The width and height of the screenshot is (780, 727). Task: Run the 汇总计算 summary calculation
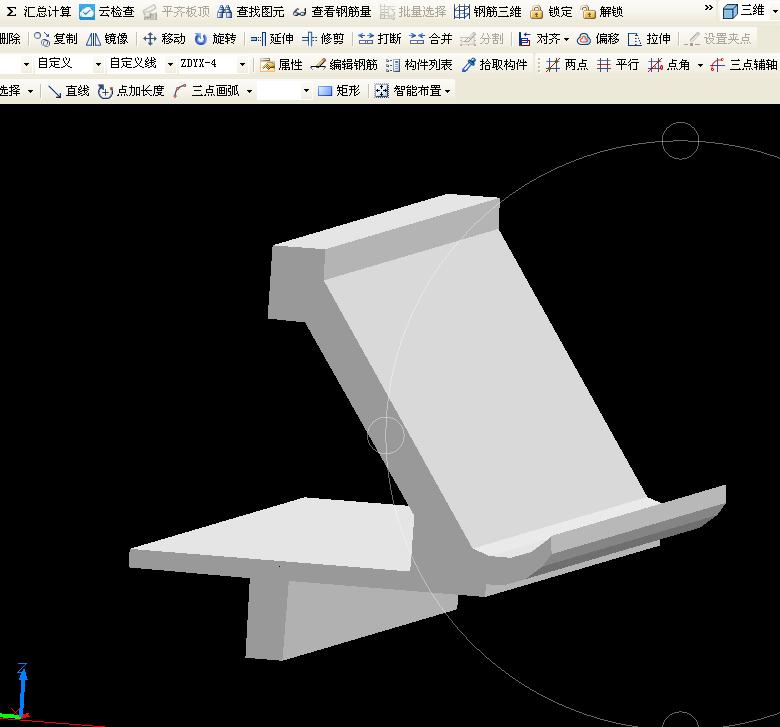[39, 11]
